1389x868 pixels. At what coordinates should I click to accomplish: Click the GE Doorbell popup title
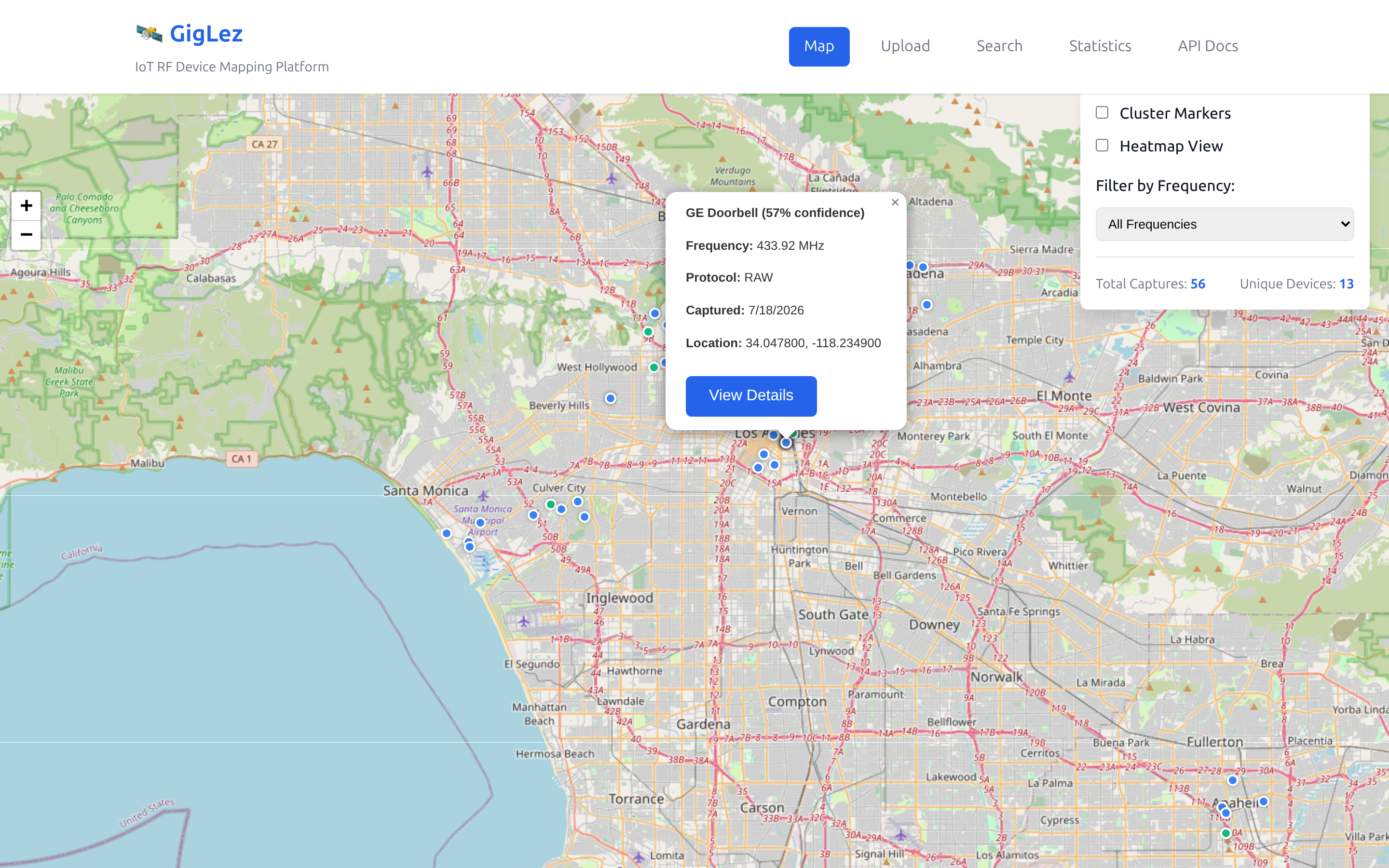(x=775, y=213)
